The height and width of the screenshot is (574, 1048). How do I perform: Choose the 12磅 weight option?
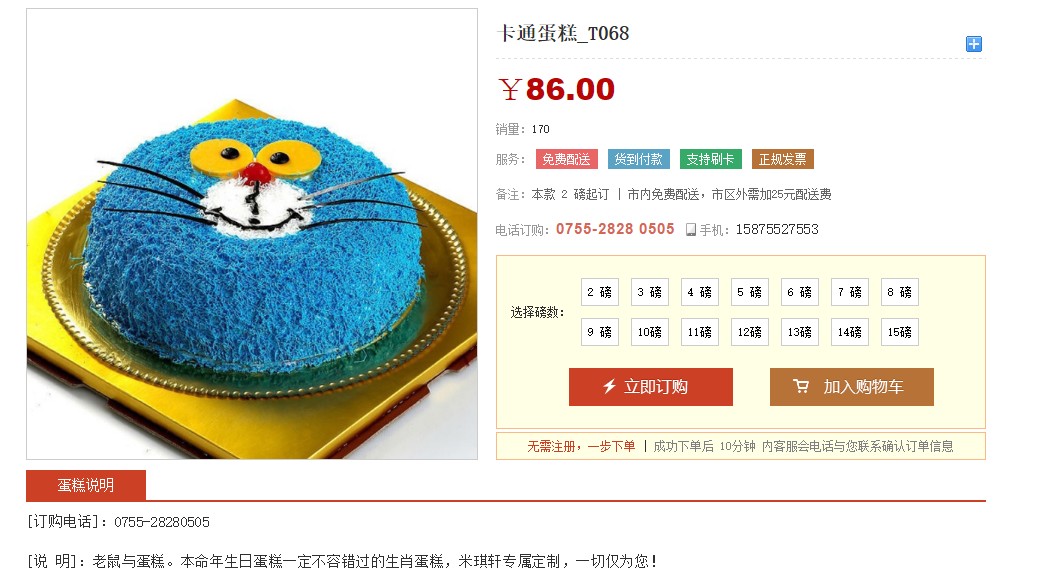(x=749, y=332)
